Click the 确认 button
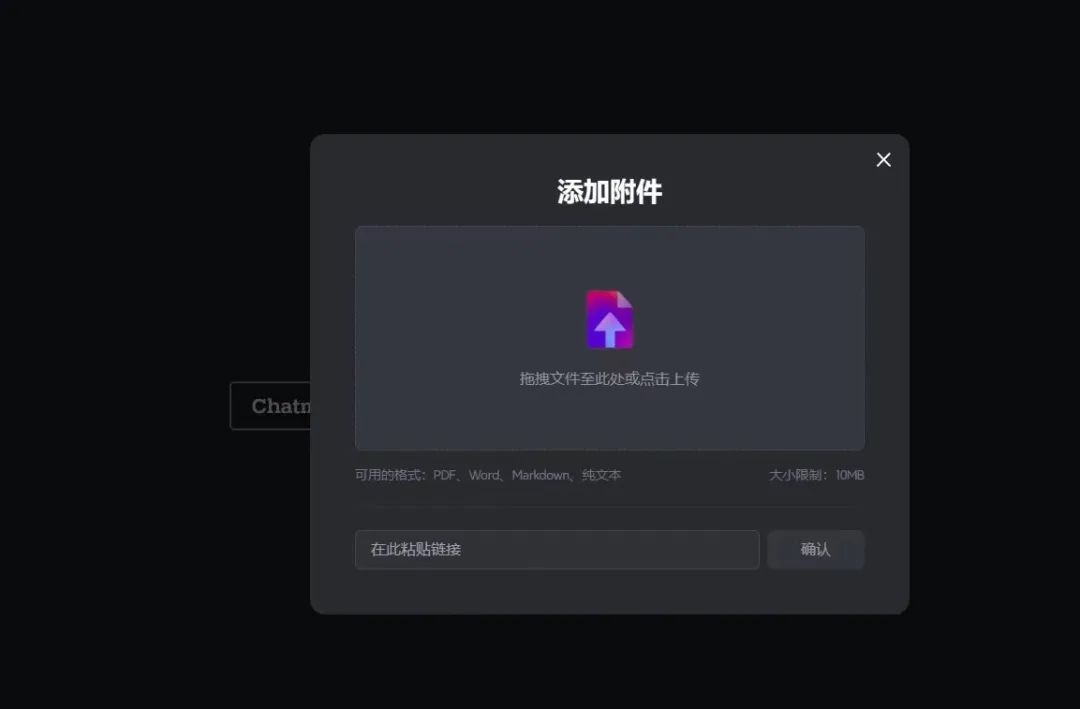This screenshot has height=709, width=1080. (816, 550)
